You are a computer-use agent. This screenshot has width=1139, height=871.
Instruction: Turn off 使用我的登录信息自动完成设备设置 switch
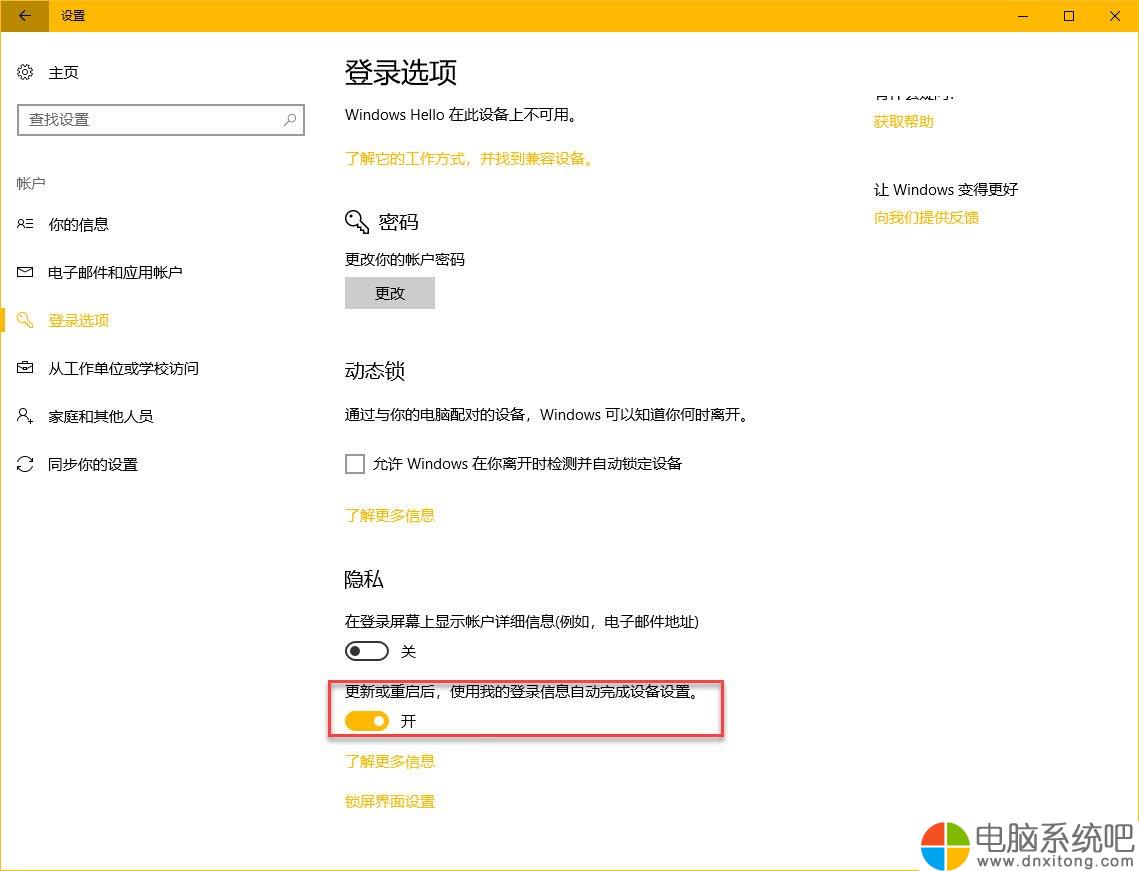click(367, 721)
